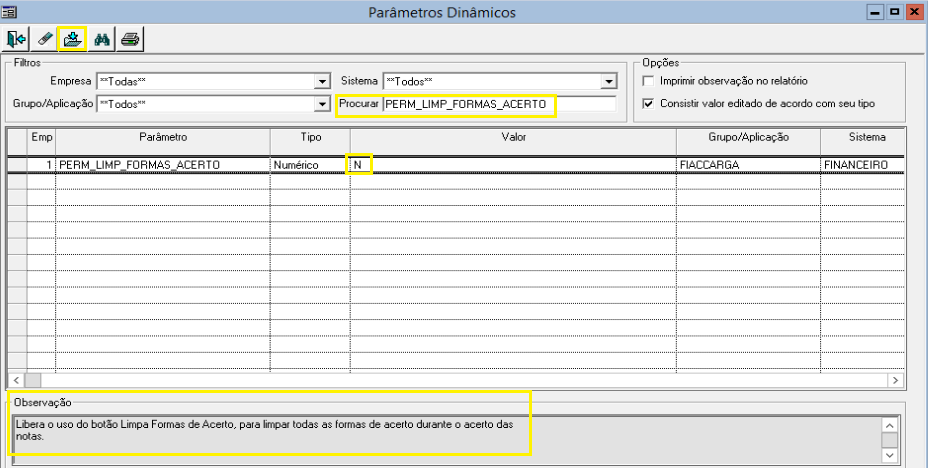
Task: Click the binoculars search toolbar icon
Action: point(102,40)
